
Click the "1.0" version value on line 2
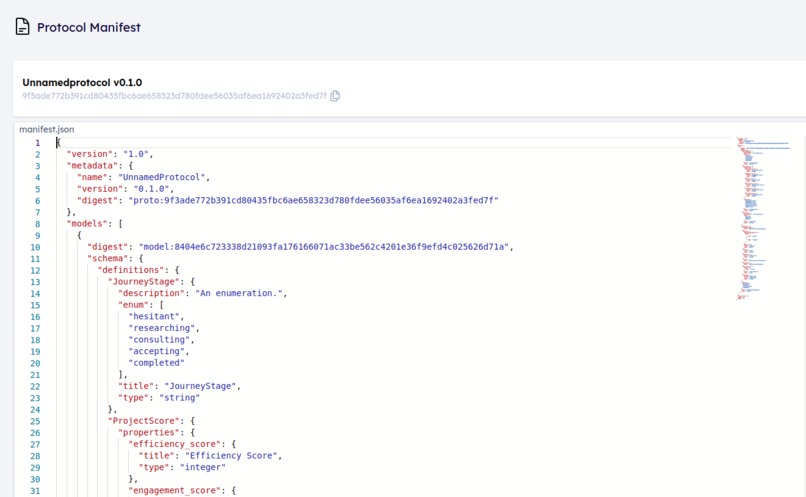tap(136, 154)
